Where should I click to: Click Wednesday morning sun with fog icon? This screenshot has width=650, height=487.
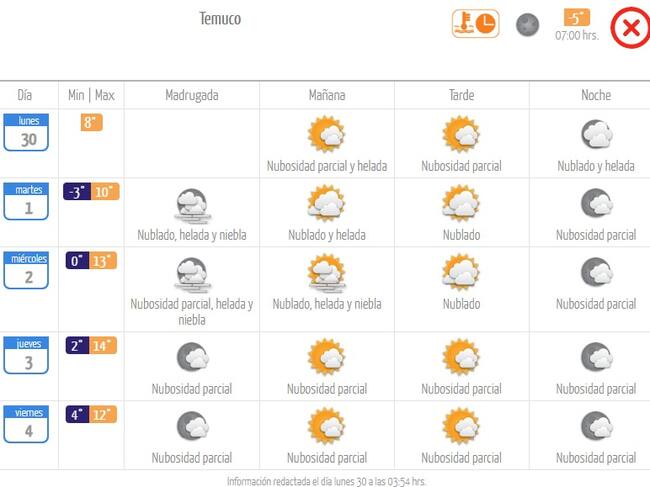[327, 274]
